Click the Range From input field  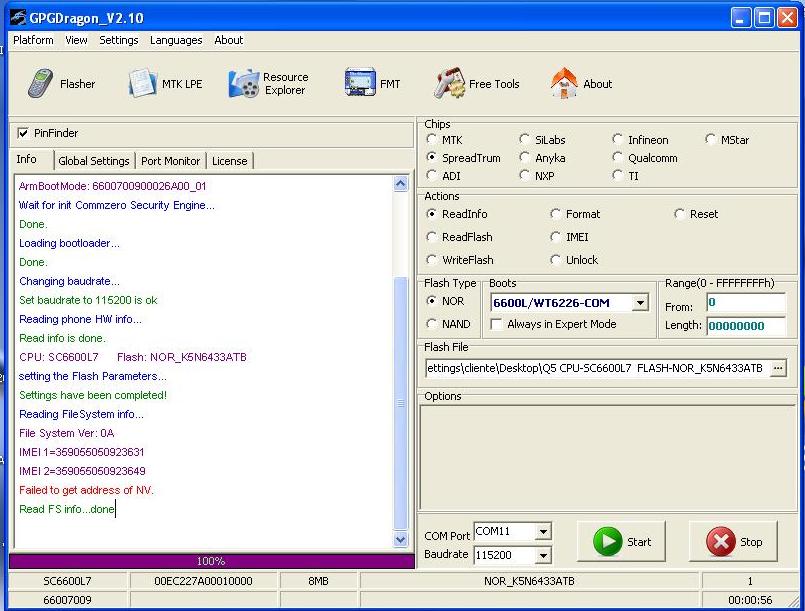pos(746,302)
